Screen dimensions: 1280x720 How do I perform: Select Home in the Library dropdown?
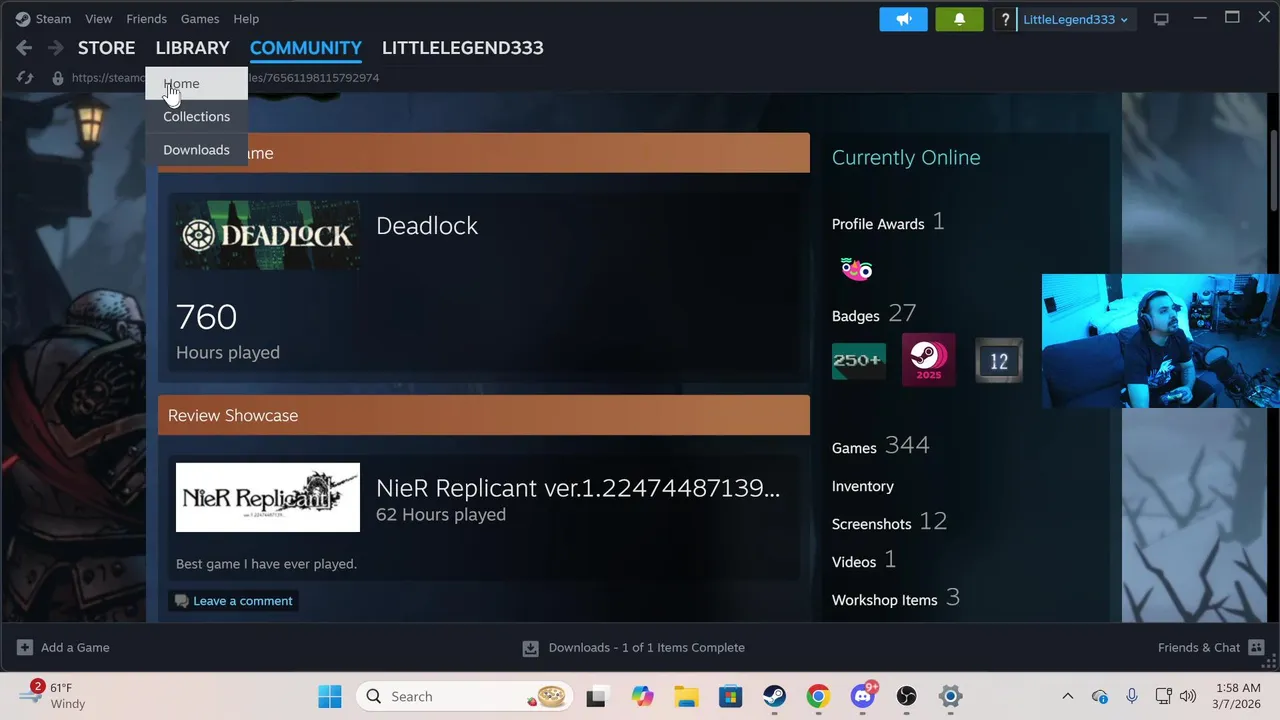click(x=196, y=84)
